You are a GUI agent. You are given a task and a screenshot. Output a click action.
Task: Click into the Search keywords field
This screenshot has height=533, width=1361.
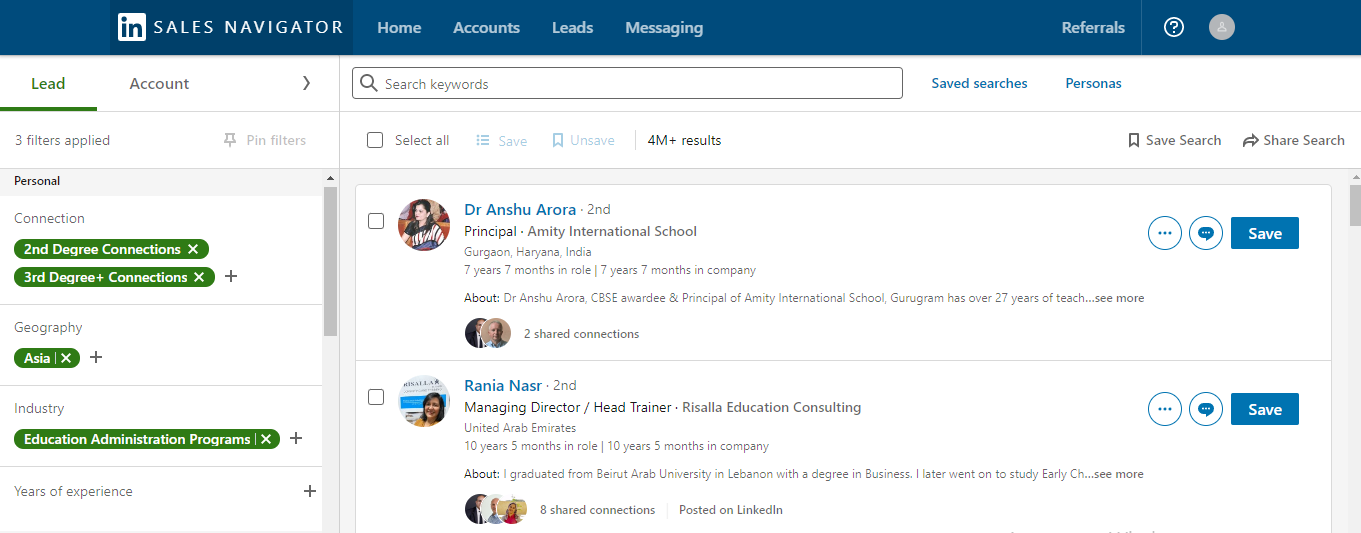[x=627, y=83]
